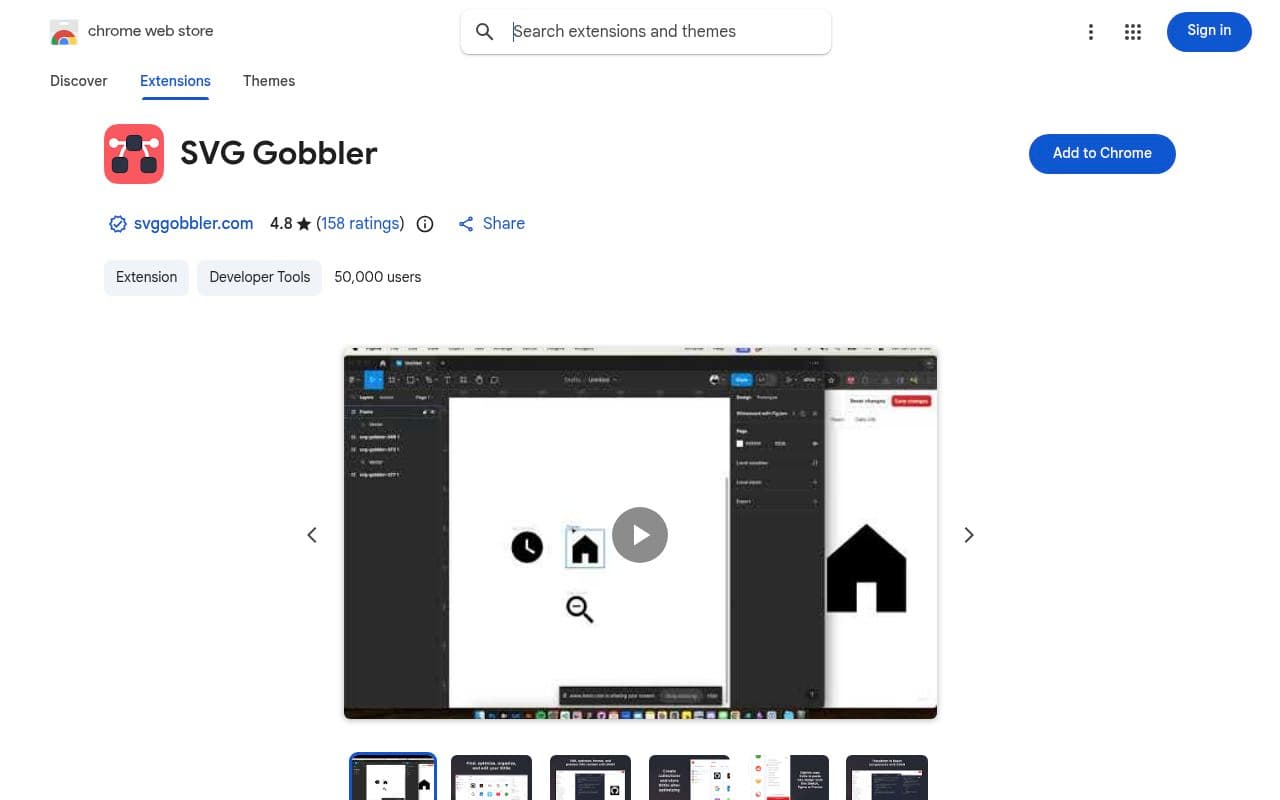Select the Extensions tab
Image resolution: width=1280 pixels, height=800 pixels.
click(x=175, y=81)
